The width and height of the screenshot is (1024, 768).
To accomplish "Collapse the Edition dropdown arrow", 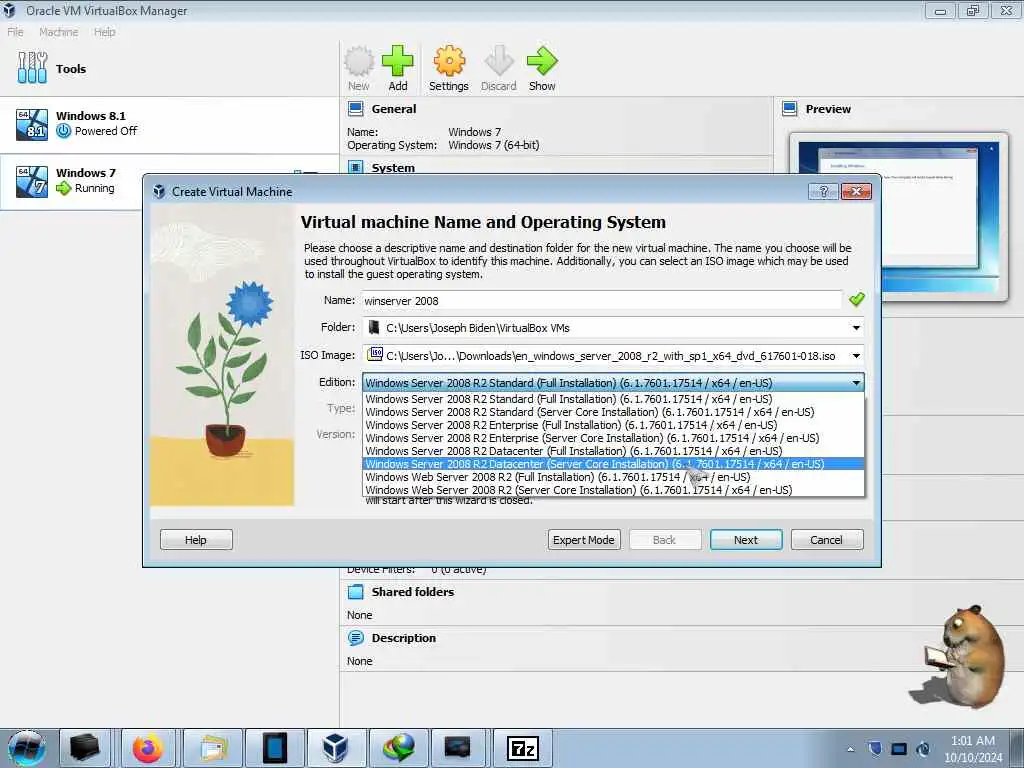I will point(856,383).
